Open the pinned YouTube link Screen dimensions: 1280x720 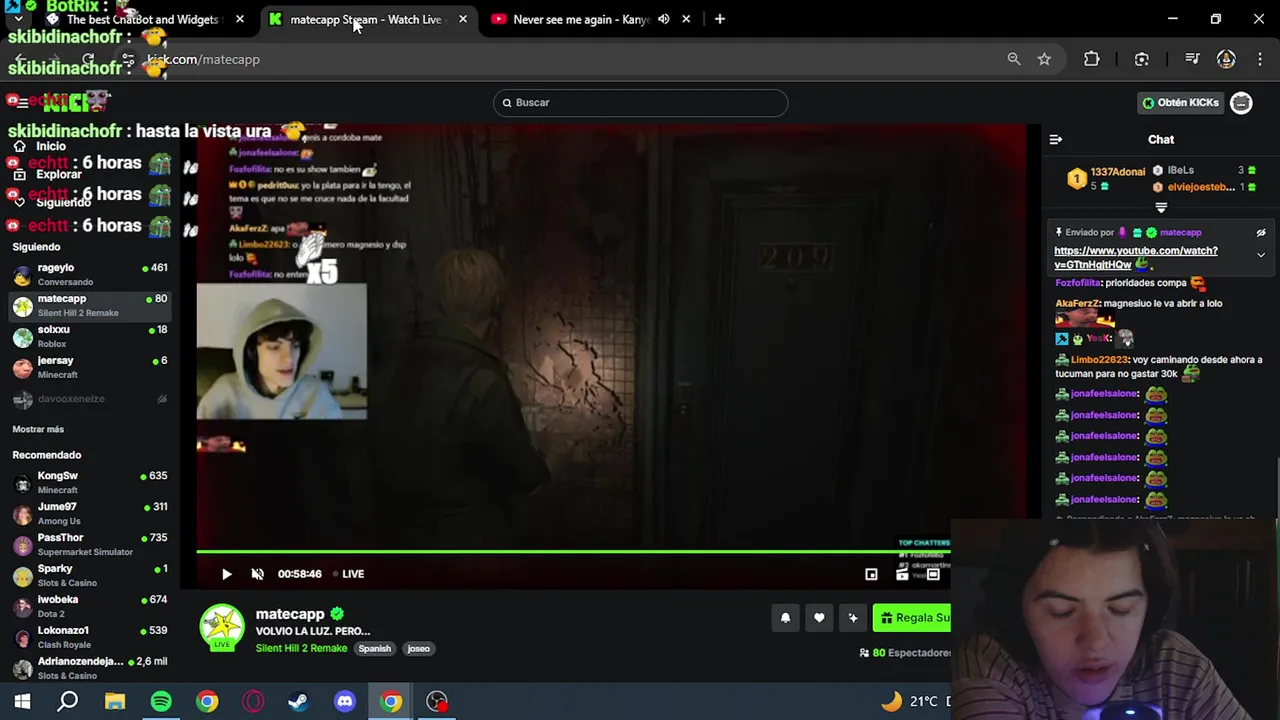click(1135, 258)
